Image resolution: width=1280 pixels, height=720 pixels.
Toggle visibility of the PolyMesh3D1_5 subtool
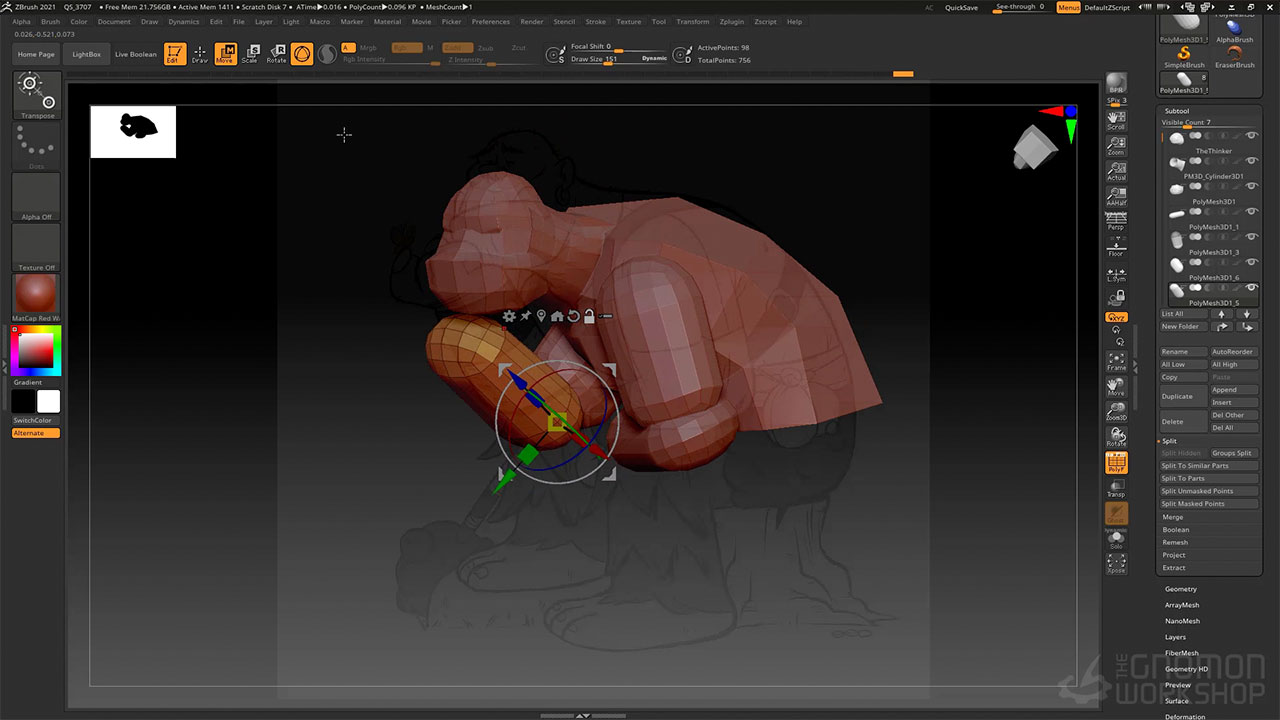click(1251, 288)
